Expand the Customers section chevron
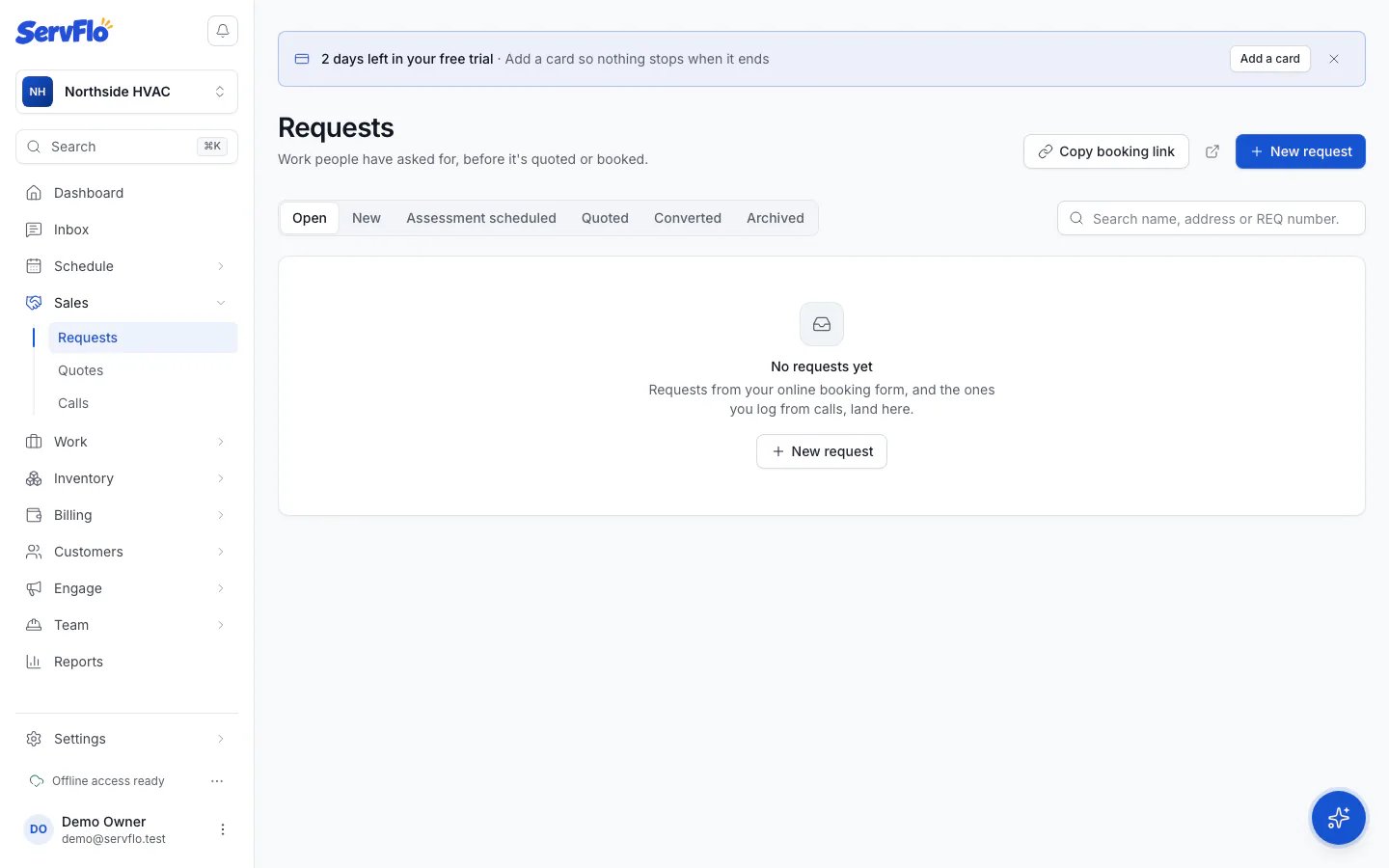The width and height of the screenshot is (1389, 868). 221,552
